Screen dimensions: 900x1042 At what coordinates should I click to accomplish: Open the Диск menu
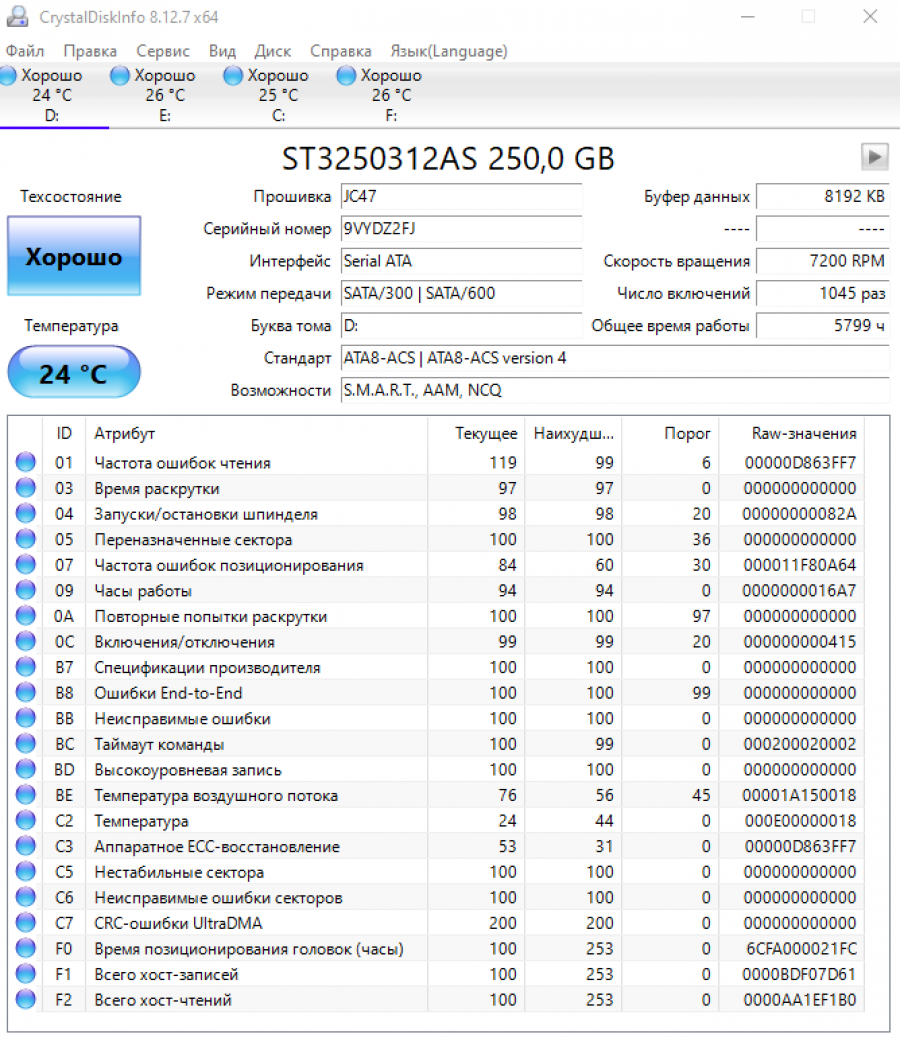[x=273, y=51]
